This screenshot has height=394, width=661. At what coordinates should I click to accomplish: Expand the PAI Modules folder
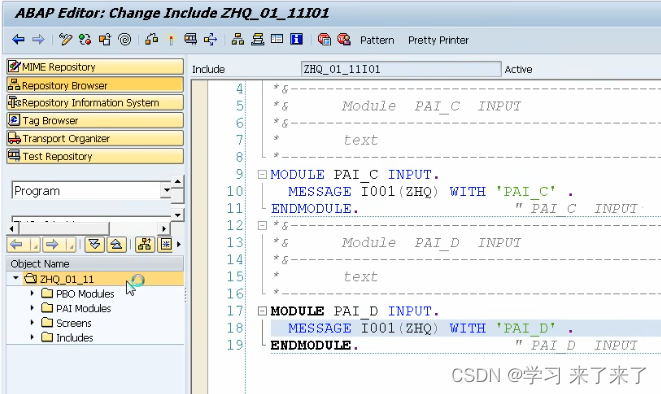tap(32, 308)
